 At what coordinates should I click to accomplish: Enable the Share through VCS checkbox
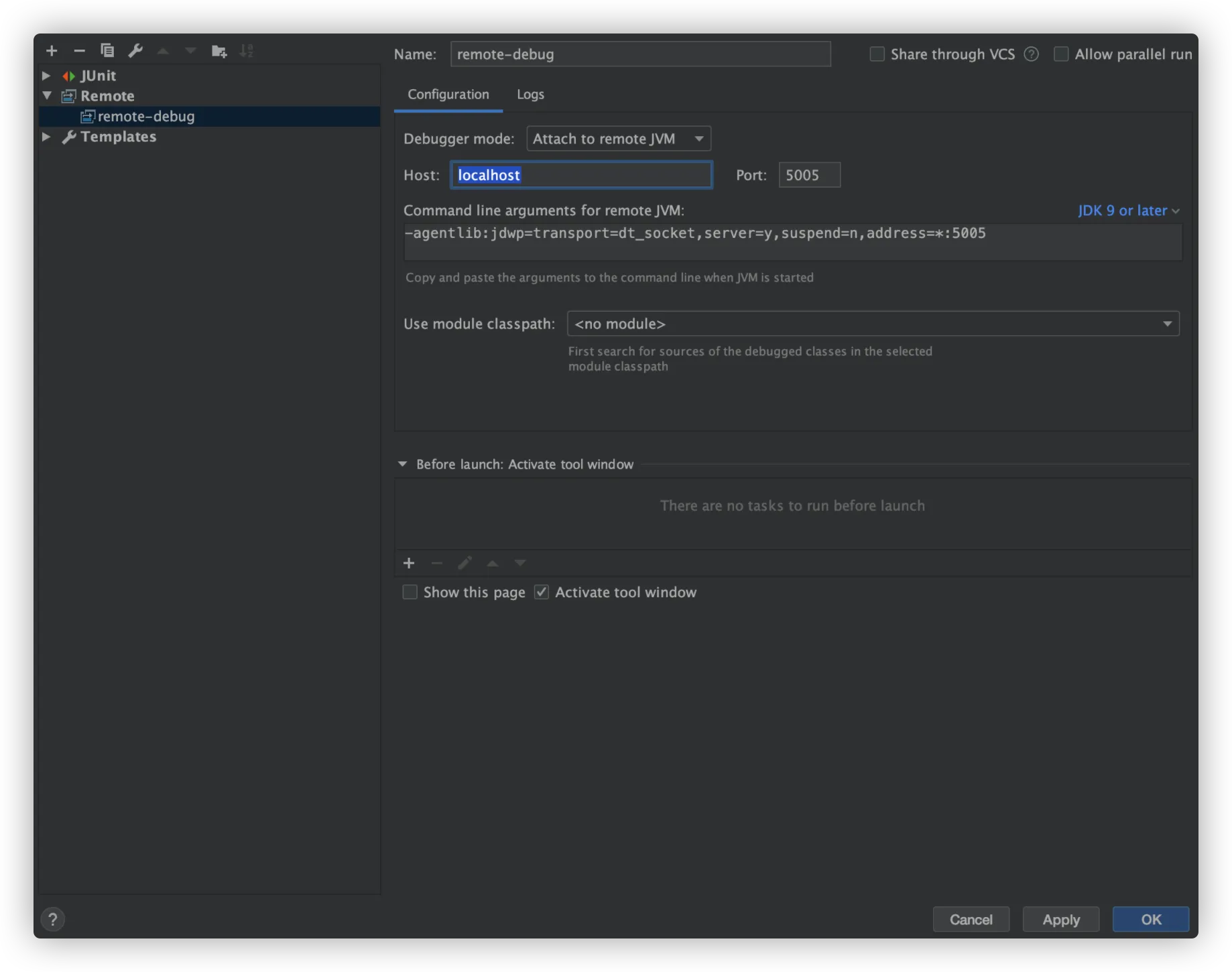pyautogui.click(x=877, y=54)
